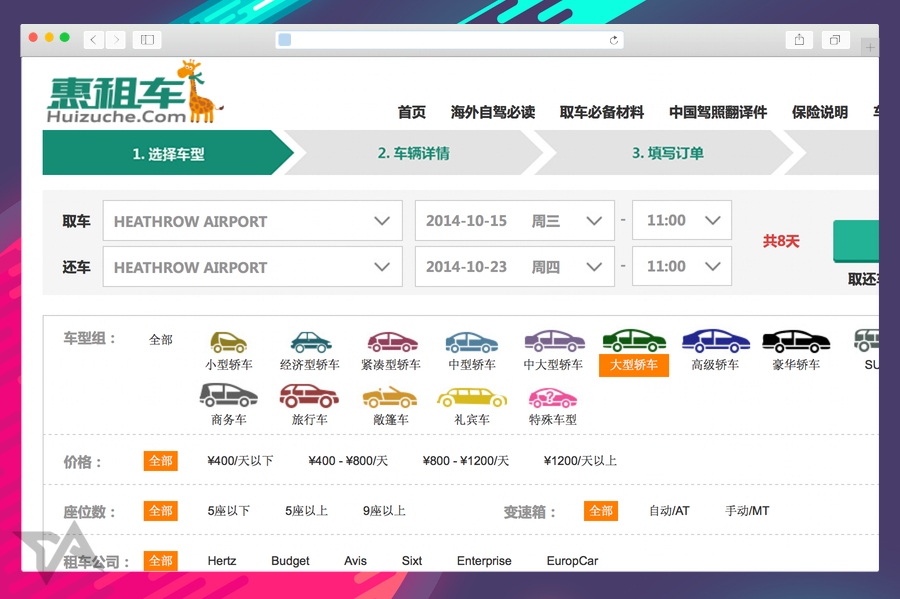Switch to the 2. 车辆详情 step tab
This screenshot has width=900, height=599.
[416, 153]
